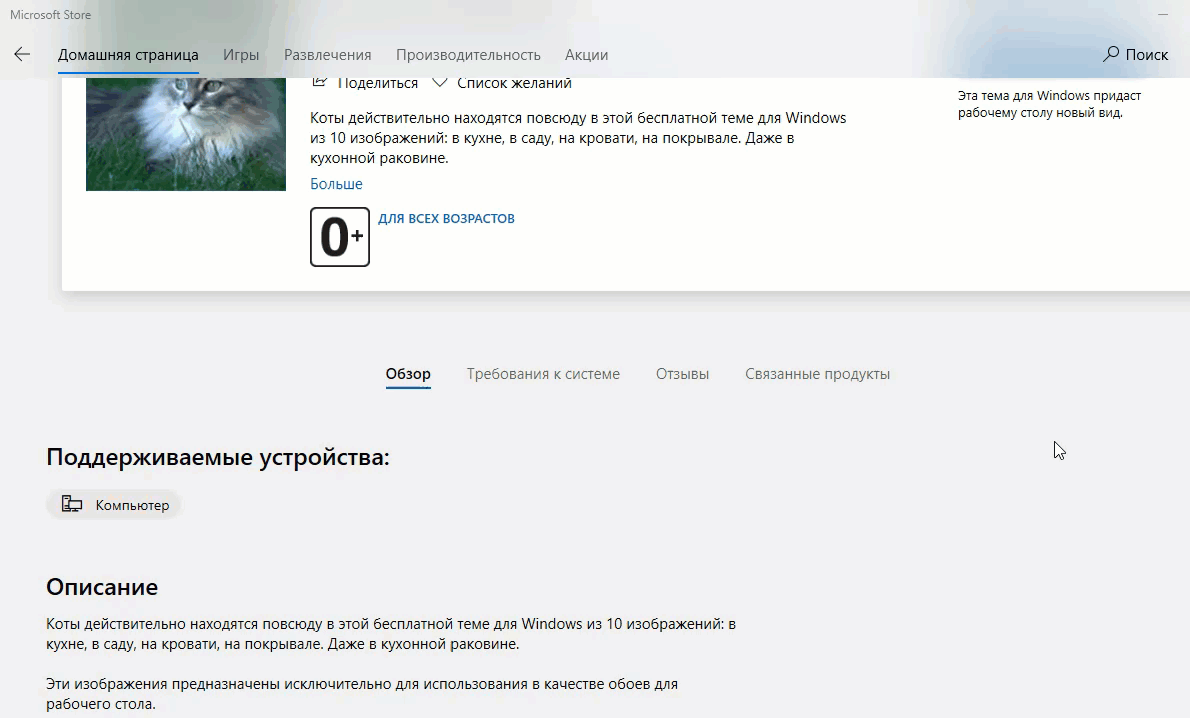Click the Компьютер device chip
The image size is (1190, 718).
(114, 505)
